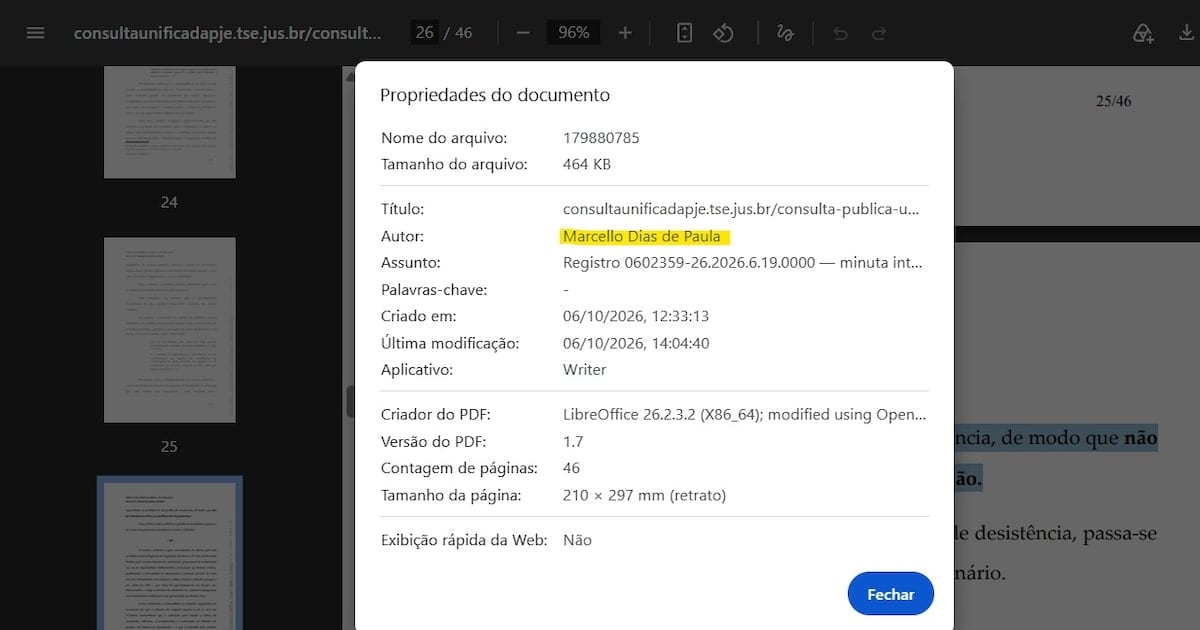
Task: Select the fast web view value Não
Action: 577,540
